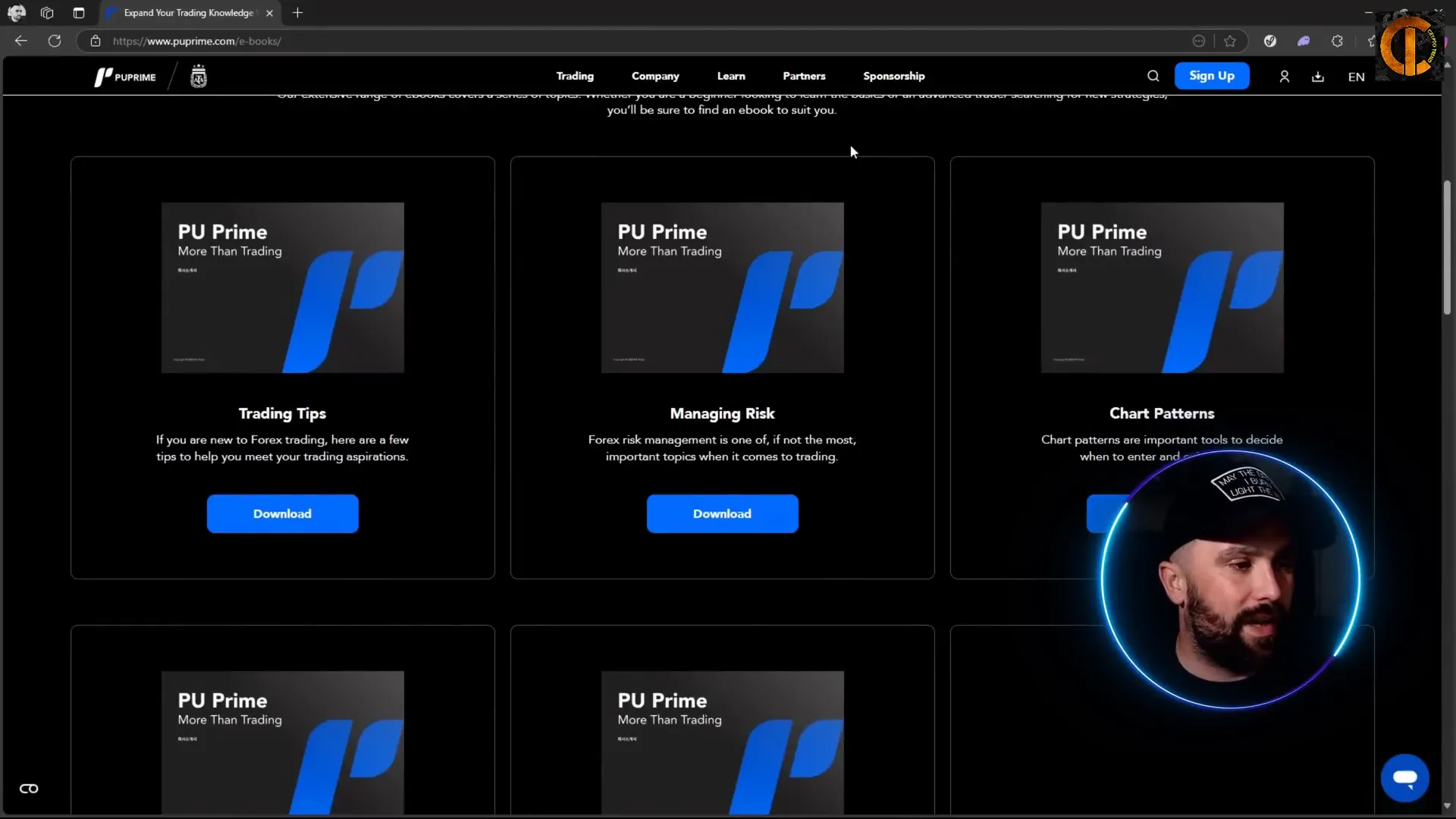Screen dimensions: 1456x819
Task: Click the 'Forex risk management is one of' description
Action: [x=722, y=448]
